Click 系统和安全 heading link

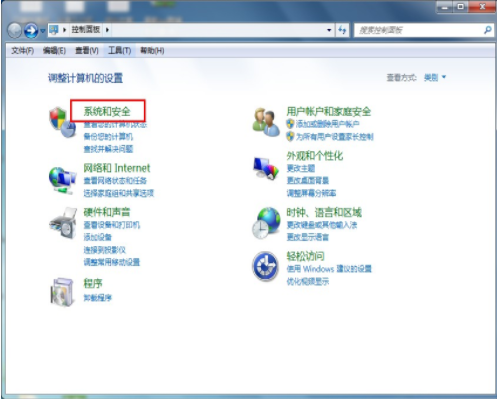(x=107, y=111)
